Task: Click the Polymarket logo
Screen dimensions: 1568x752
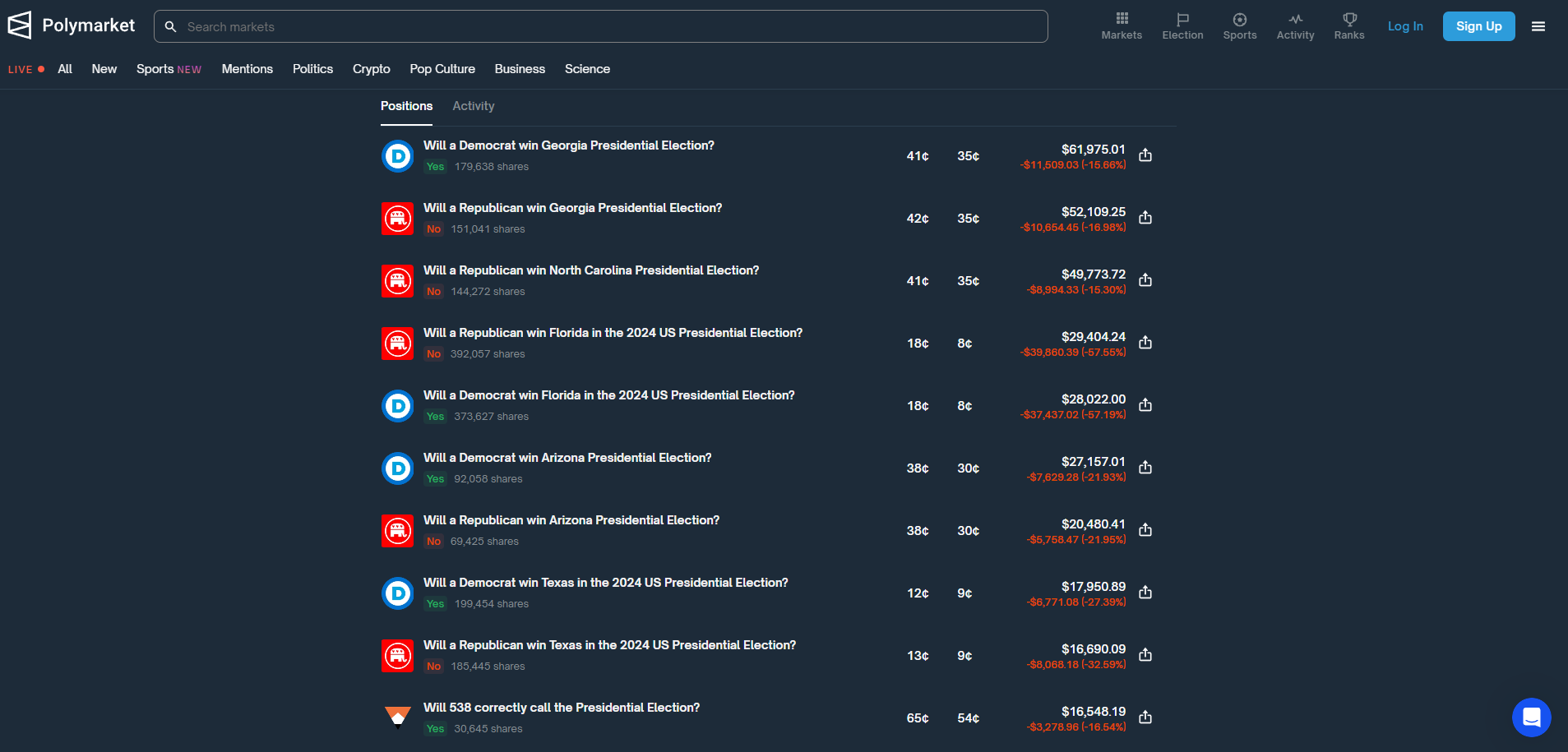Action: pos(71,25)
